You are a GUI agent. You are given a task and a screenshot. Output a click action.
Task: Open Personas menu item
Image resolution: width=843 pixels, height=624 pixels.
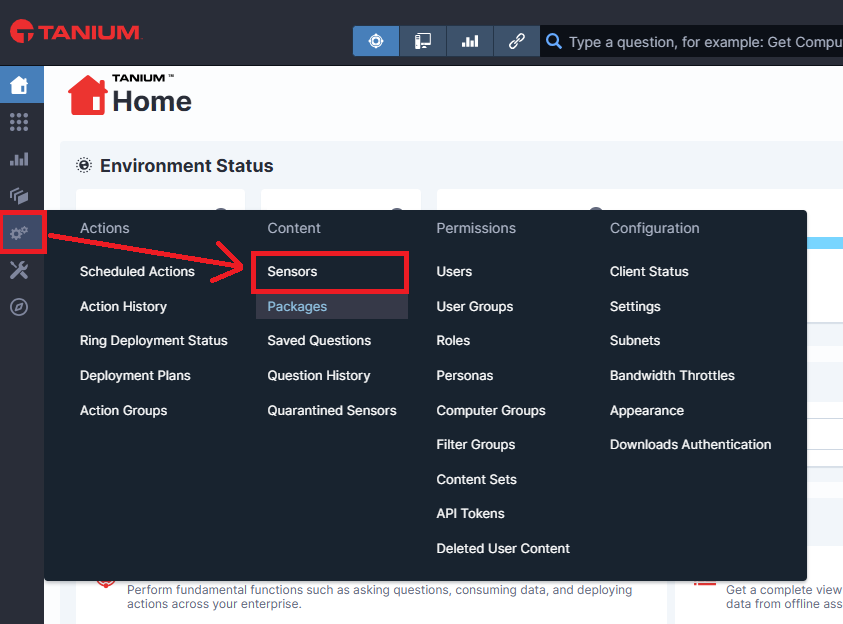pos(465,376)
